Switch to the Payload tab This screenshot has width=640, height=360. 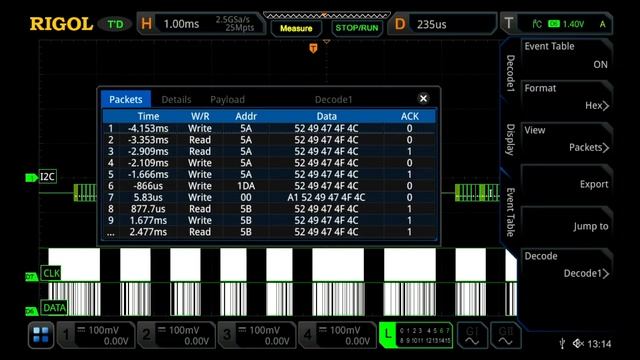[x=227, y=100]
